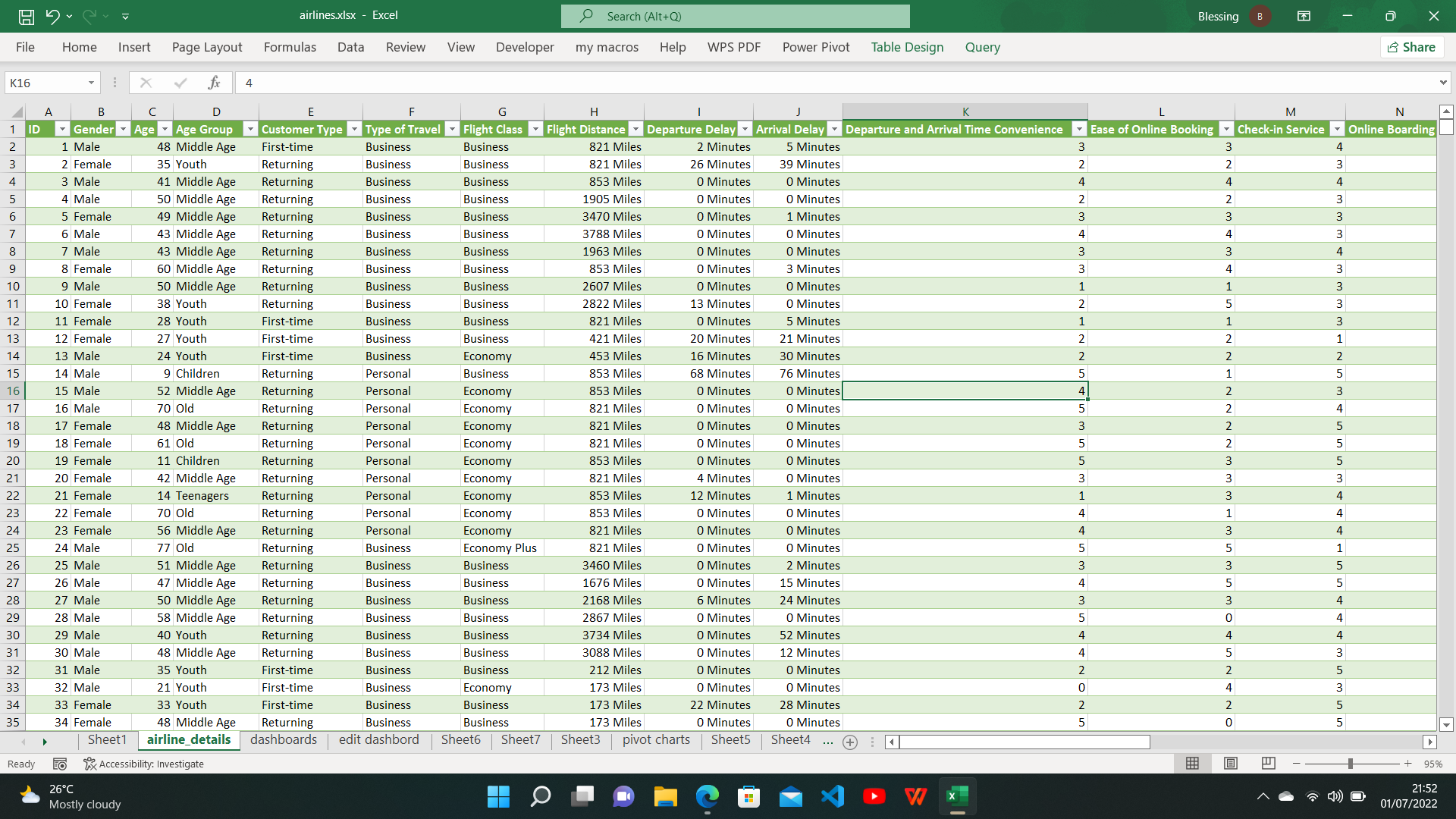
Task: Select the cell with Economy Plus
Action: (x=501, y=548)
